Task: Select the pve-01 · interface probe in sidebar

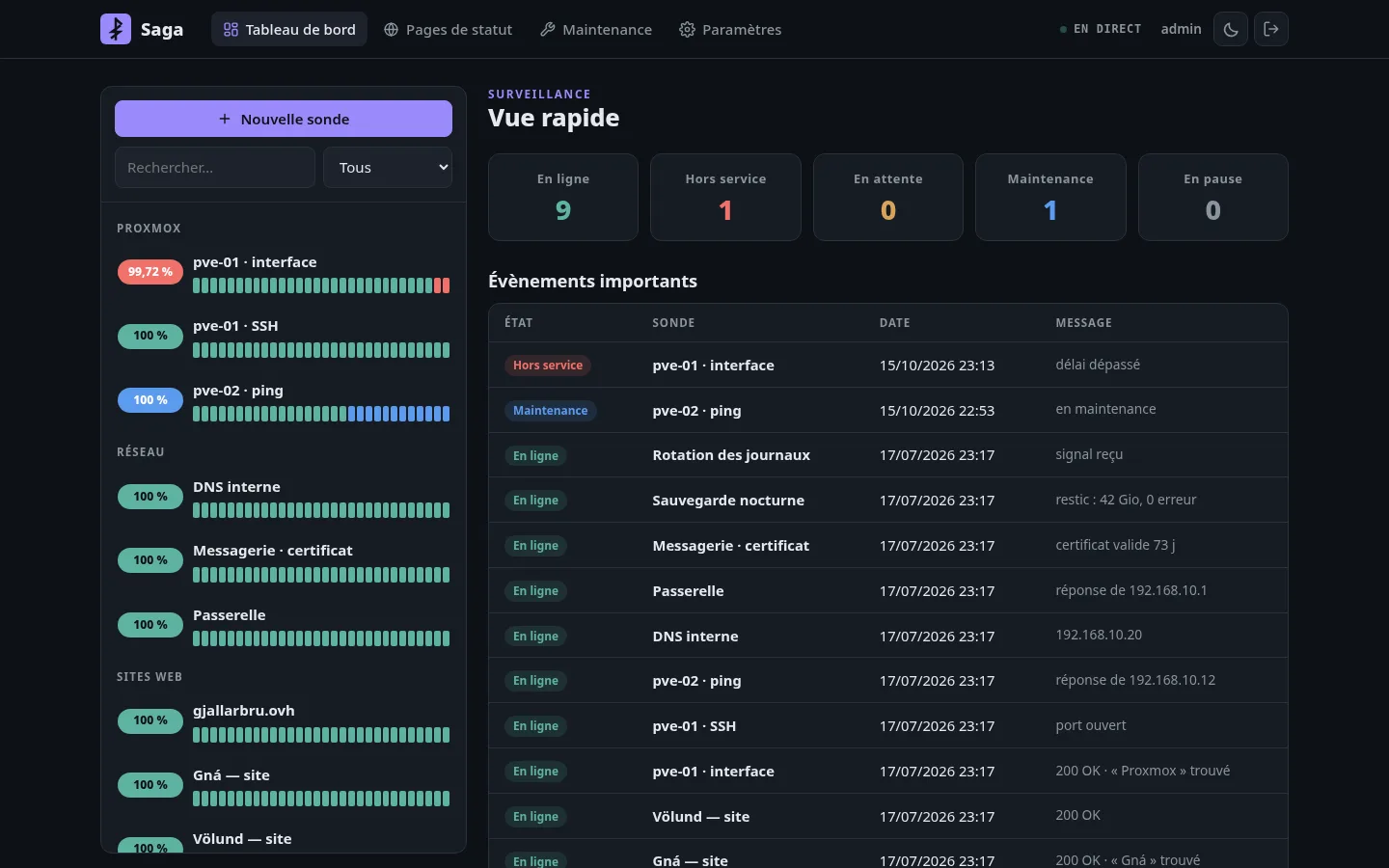Action: coord(284,274)
